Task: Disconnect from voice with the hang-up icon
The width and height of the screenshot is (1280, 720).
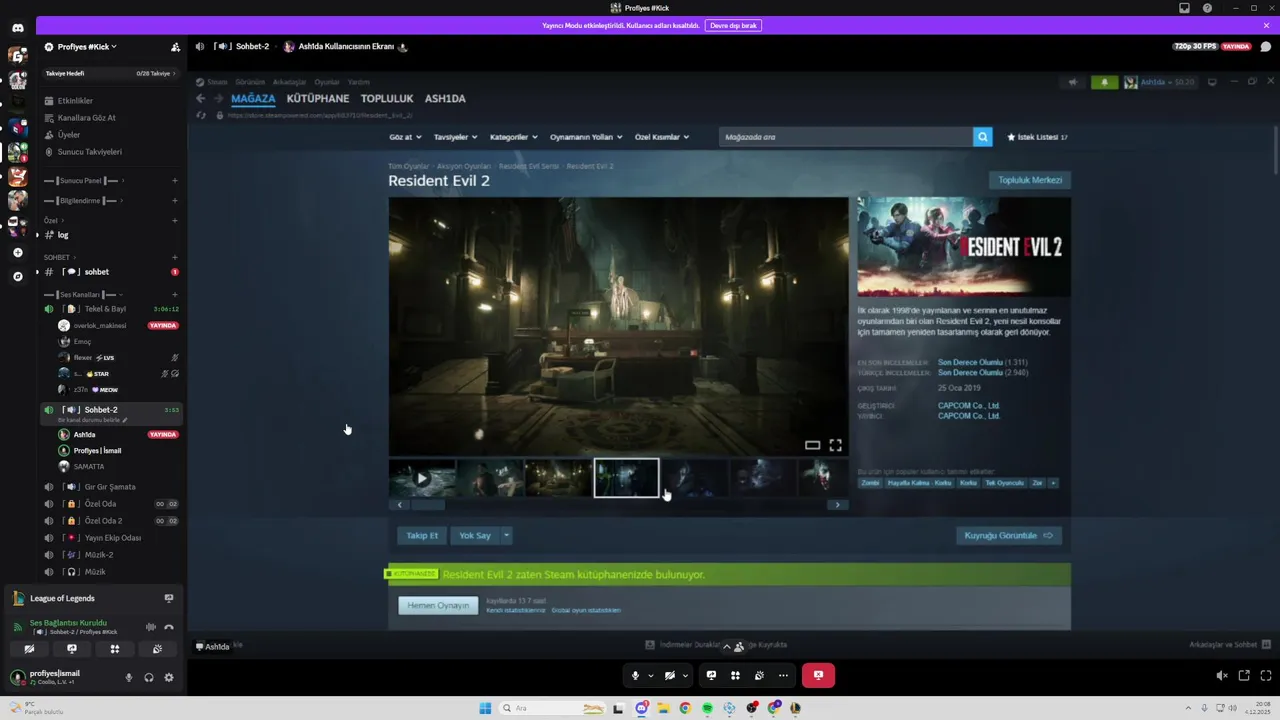Action: [x=168, y=627]
